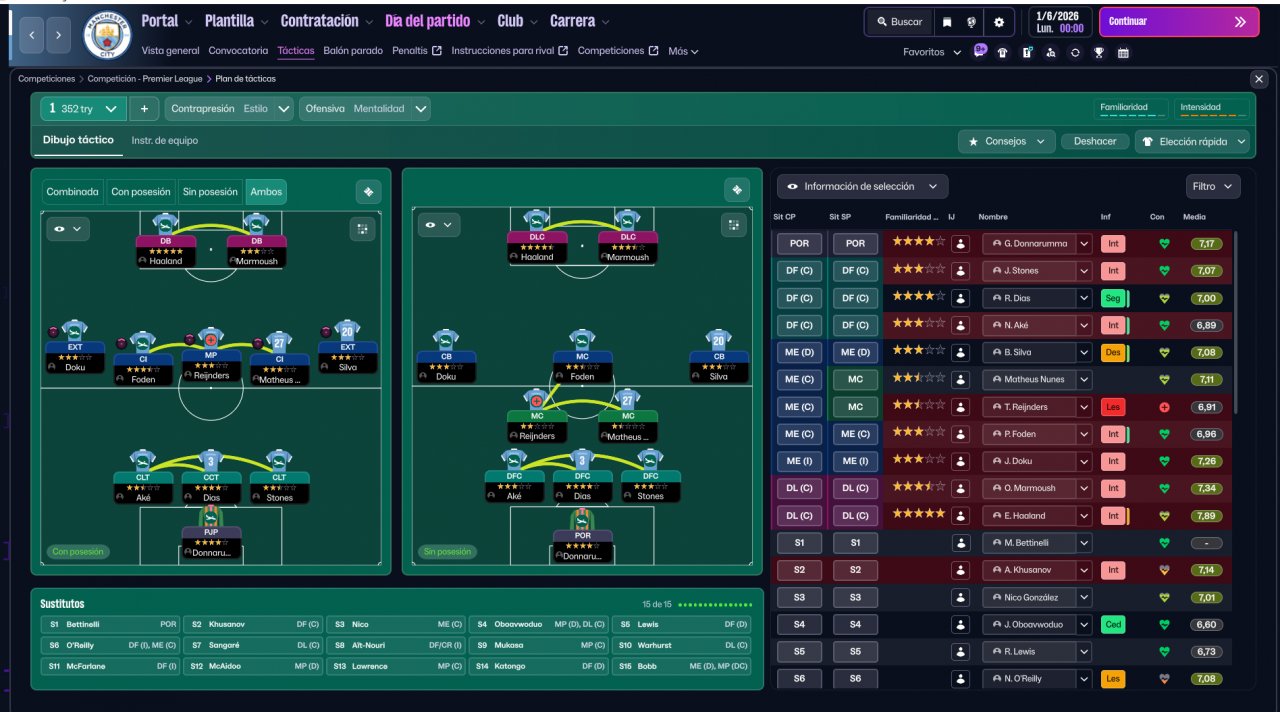Click the Con posesión label pill on left pitch
1280x712 pixels.
pos(78,552)
